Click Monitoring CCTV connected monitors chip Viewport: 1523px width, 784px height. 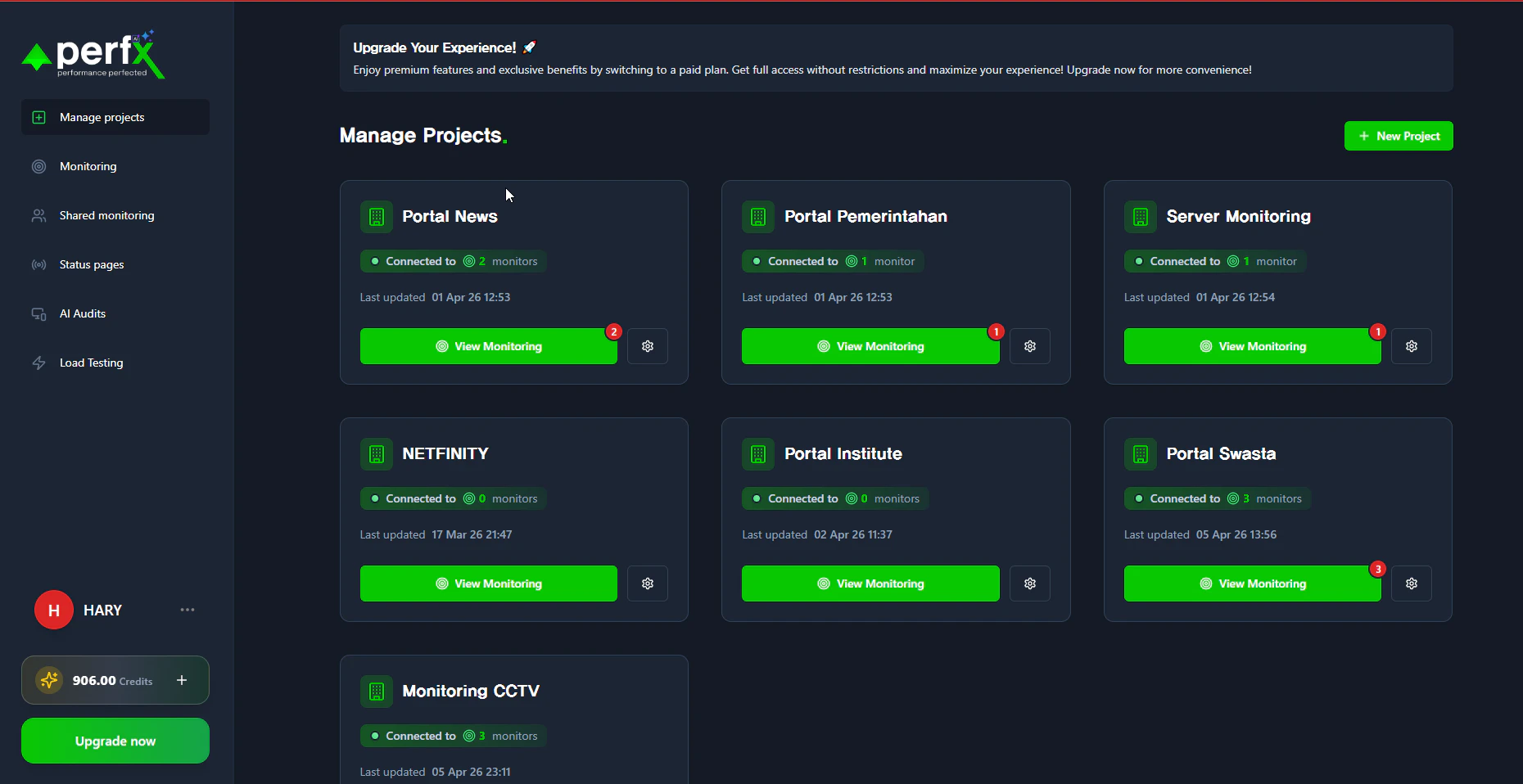click(454, 736)
